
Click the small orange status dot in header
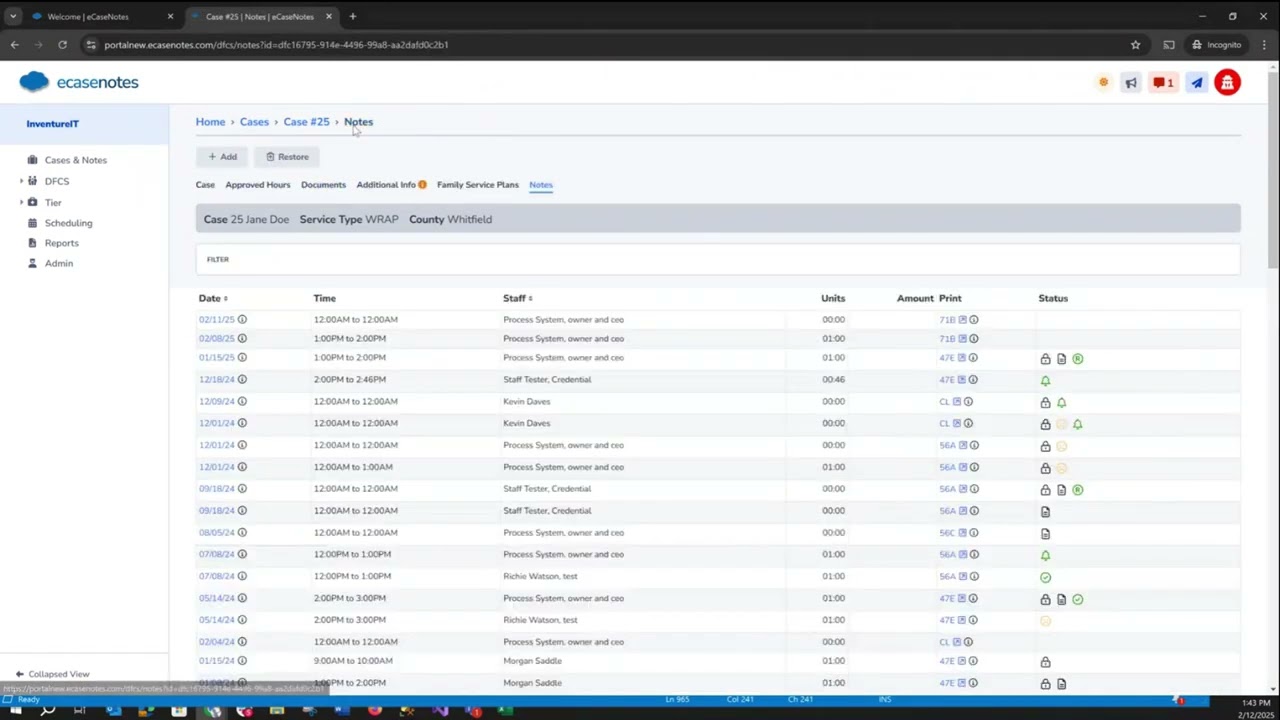coord(1103,83)
